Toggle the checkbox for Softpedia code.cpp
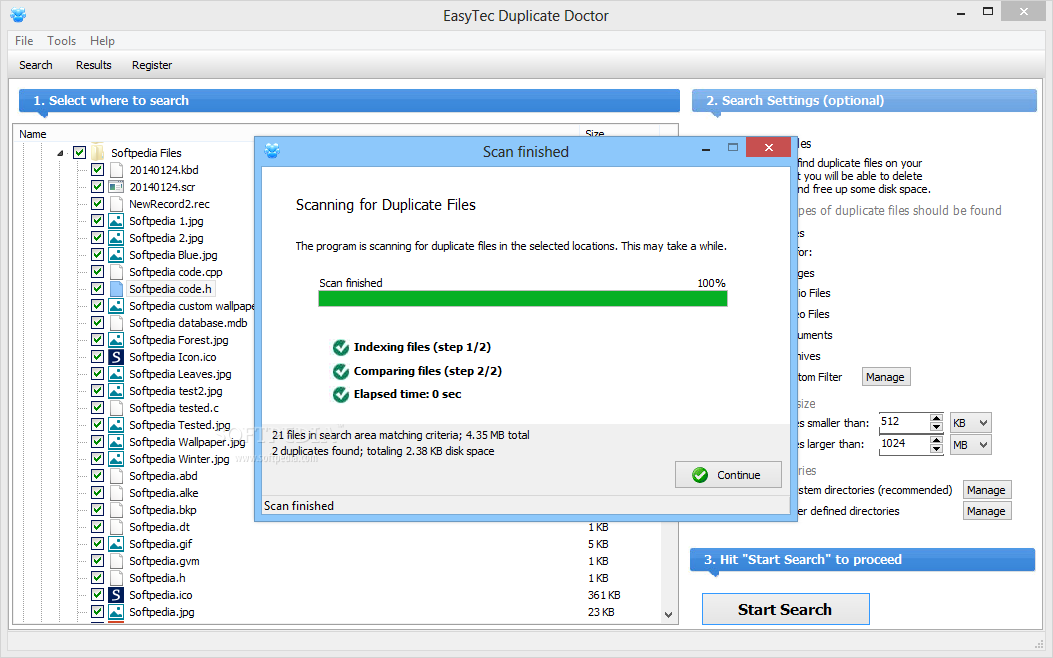This screenshot has width=1053, height=658. pyautogui.click(x=97, y=272)
